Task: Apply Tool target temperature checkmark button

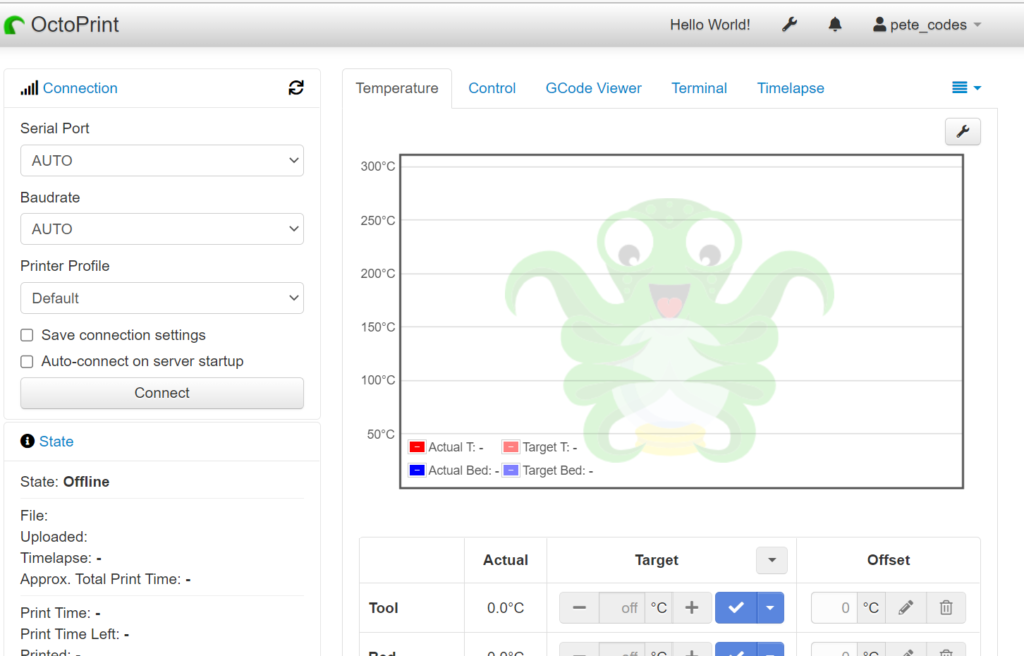Action: [x=736, y=608]
